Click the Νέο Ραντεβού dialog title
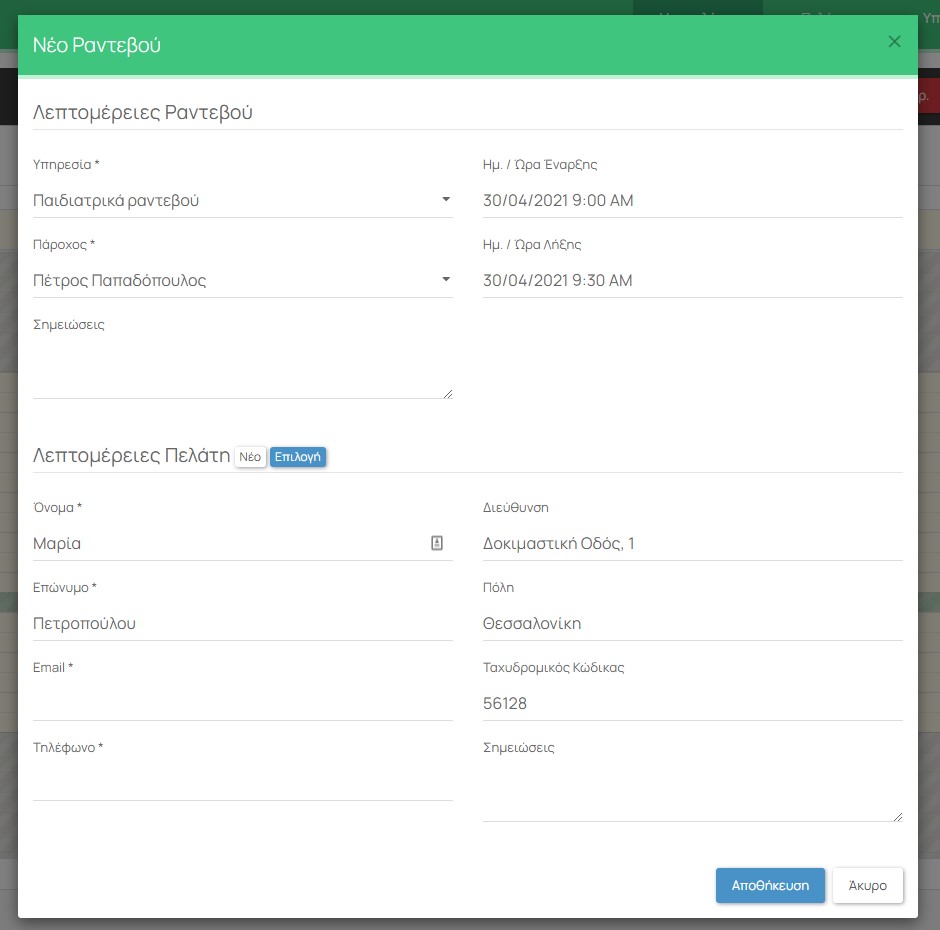The image size is (940, 930). (97, 45)
